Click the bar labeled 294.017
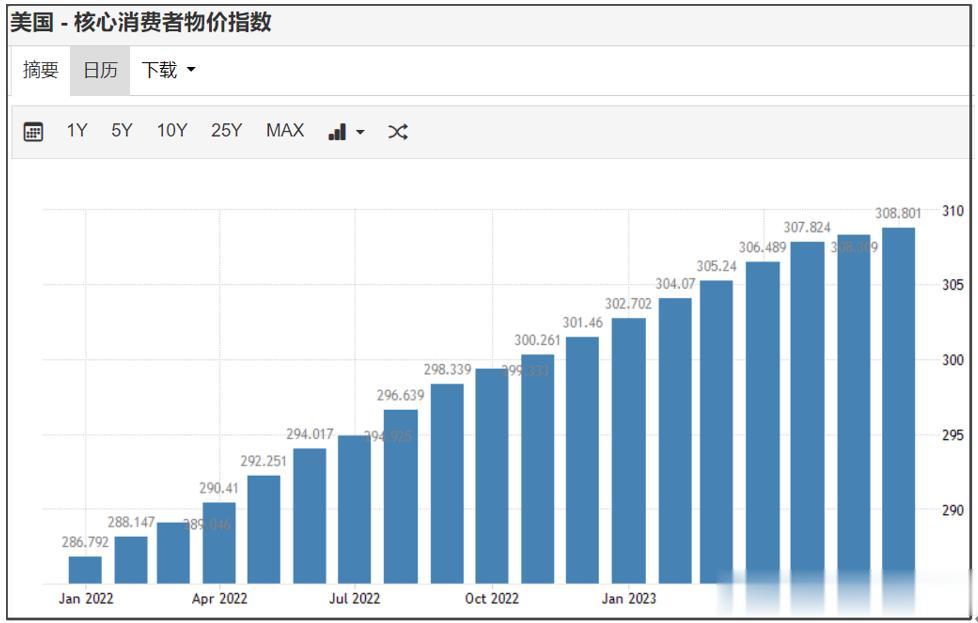The image size is (978, 623). coord(309,516)
